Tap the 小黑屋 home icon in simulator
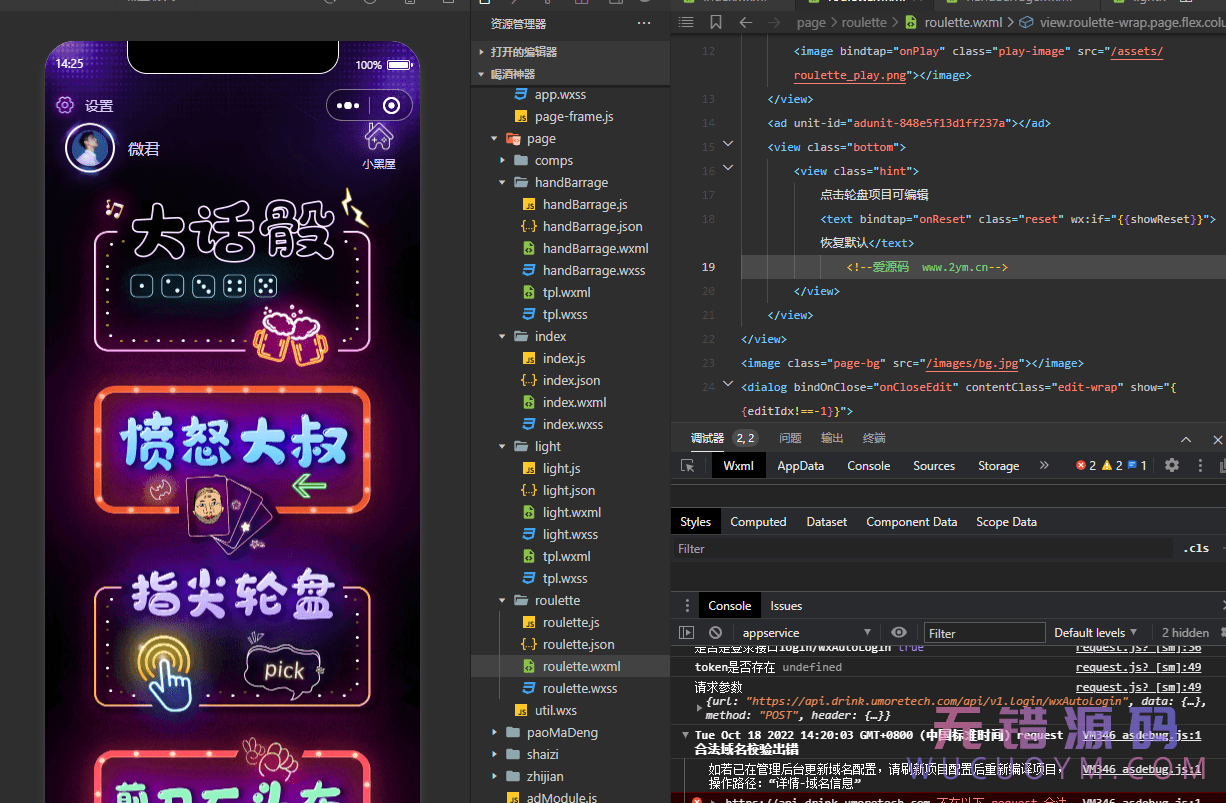Viewport: 1226px width, 803px height. 378,137
